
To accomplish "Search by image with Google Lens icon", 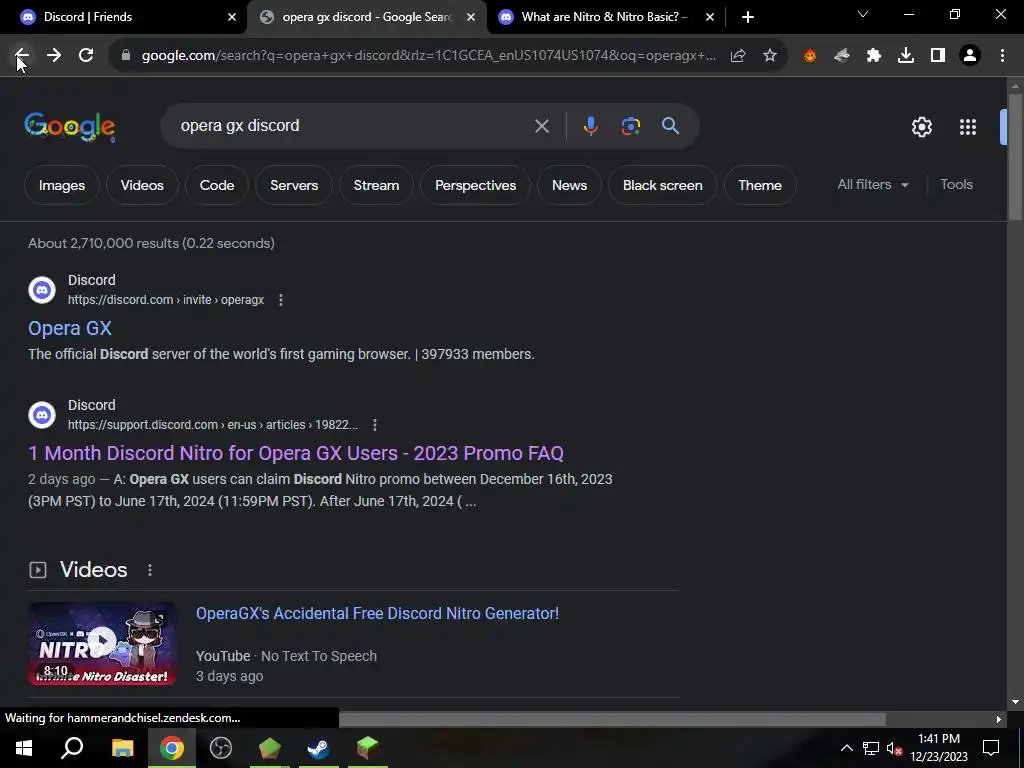I will pos(630,126).
